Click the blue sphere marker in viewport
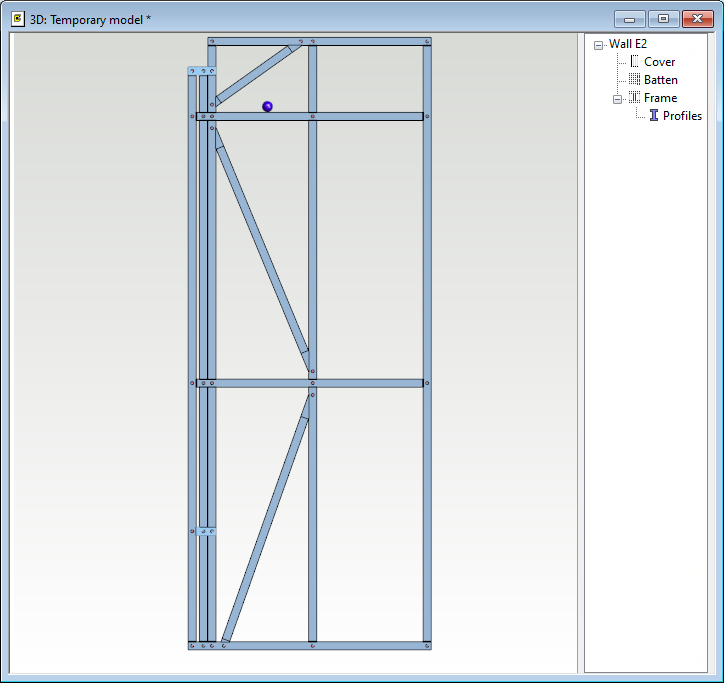Viewport: 724px width, 683px height. pos(267,106)
